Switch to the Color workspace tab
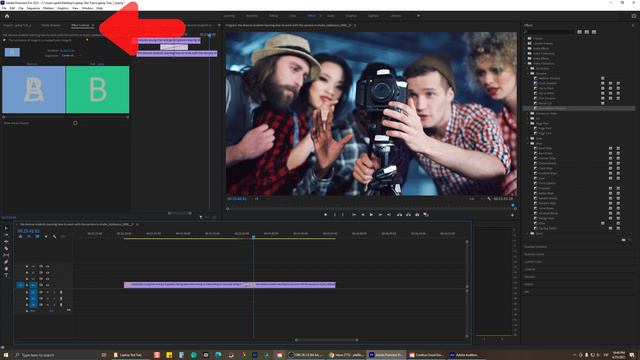 tap(293, 16)
